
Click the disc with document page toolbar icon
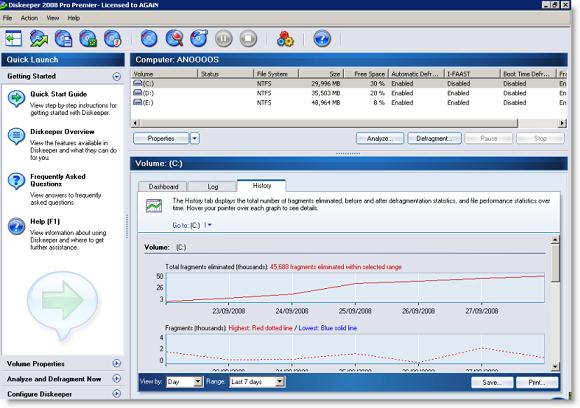tap(64, 38)
